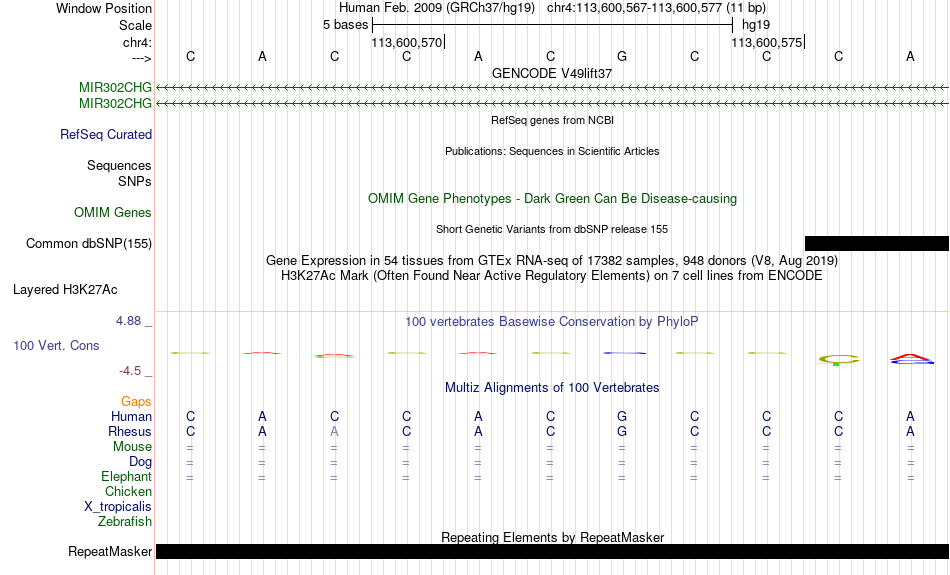The image size is (950, 575).
Task: Click the 5 bases scale bar label
Action: 345,25
